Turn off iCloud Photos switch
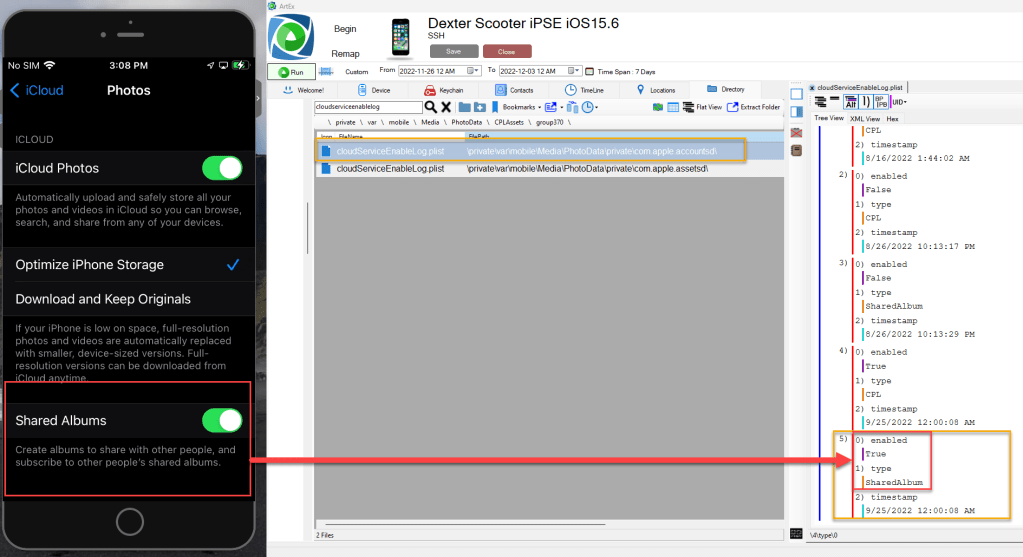Image resolution: width=1023 pixels, height=557 pixels. (x=222, y=168)
